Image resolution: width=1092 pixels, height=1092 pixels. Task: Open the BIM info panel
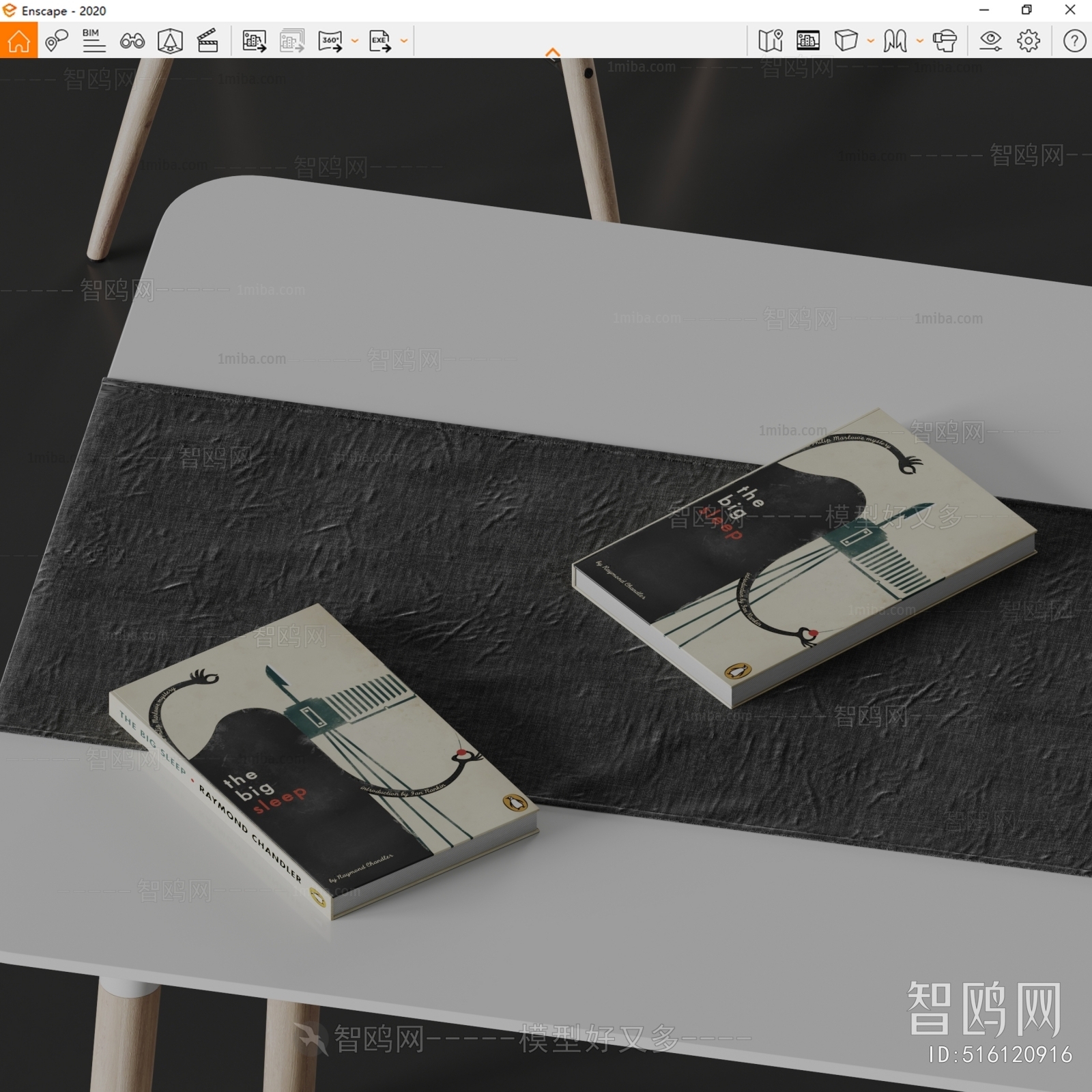click(x=94, y=41)
